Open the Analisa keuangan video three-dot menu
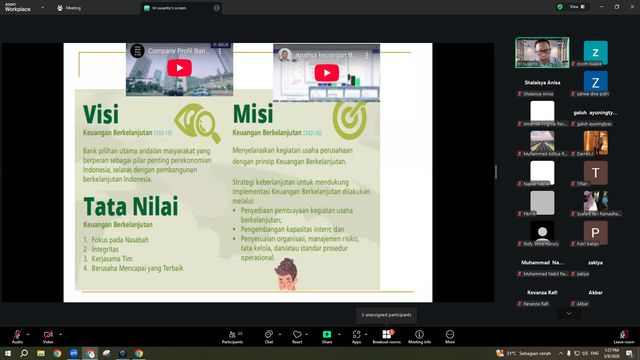Screen dimensions: 640x360 (367, 55)
